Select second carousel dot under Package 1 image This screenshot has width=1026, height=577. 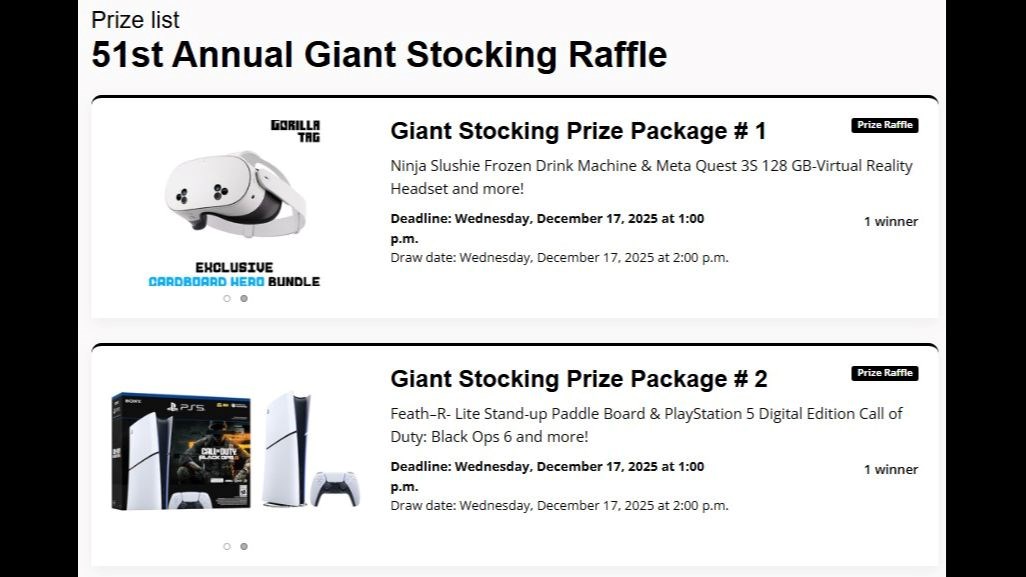(x=244, y=298)
